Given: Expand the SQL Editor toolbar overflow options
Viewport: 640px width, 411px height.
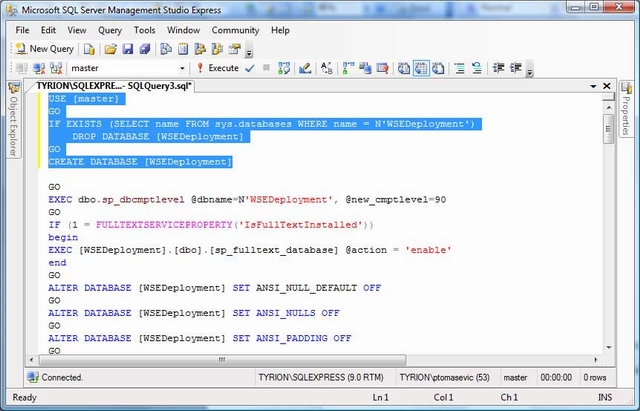Looking at the screenshot, I should [x=529, y=69].
